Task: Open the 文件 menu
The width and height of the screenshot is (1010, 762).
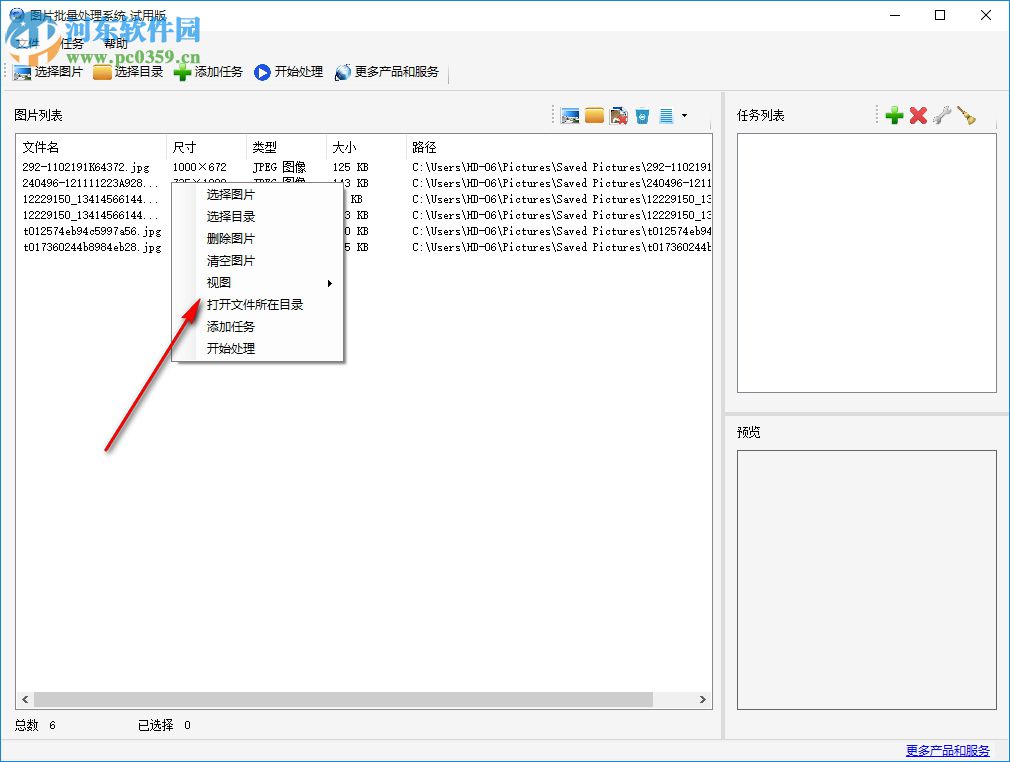Action: (x=24, y=43)
